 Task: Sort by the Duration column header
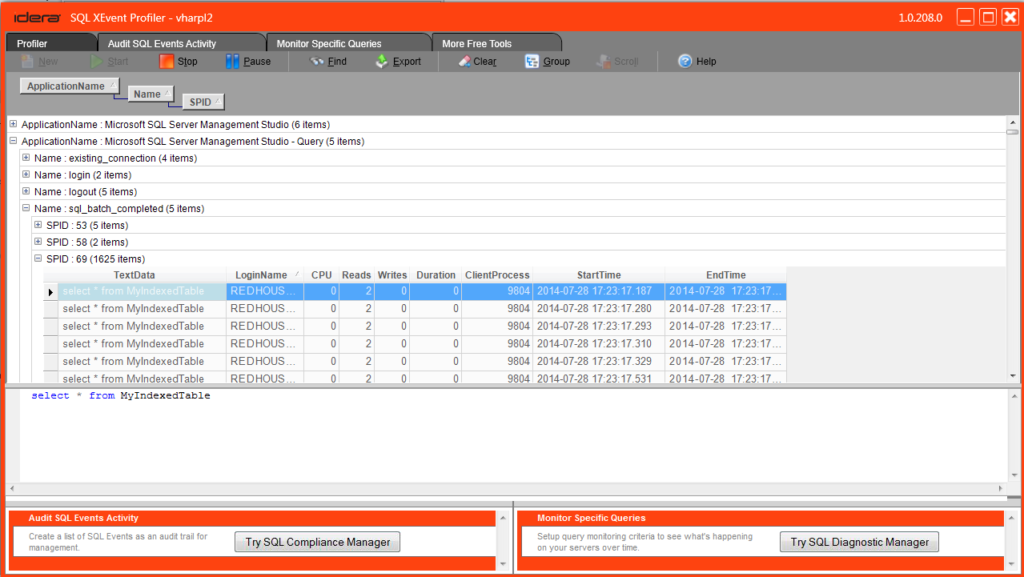(436, 275)
